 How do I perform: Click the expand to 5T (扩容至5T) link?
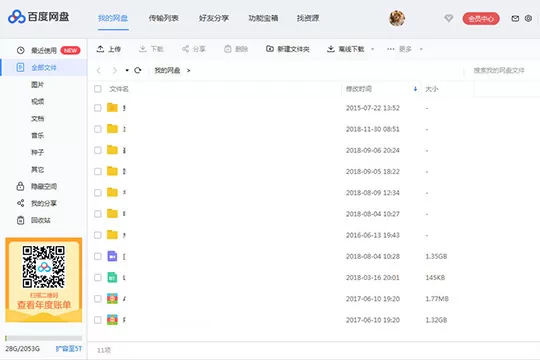(69, 349)
